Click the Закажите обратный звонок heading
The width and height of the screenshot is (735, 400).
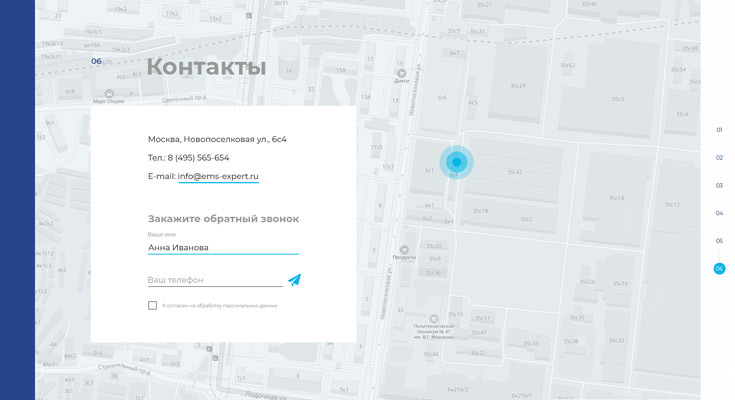(x=223, y=218)
